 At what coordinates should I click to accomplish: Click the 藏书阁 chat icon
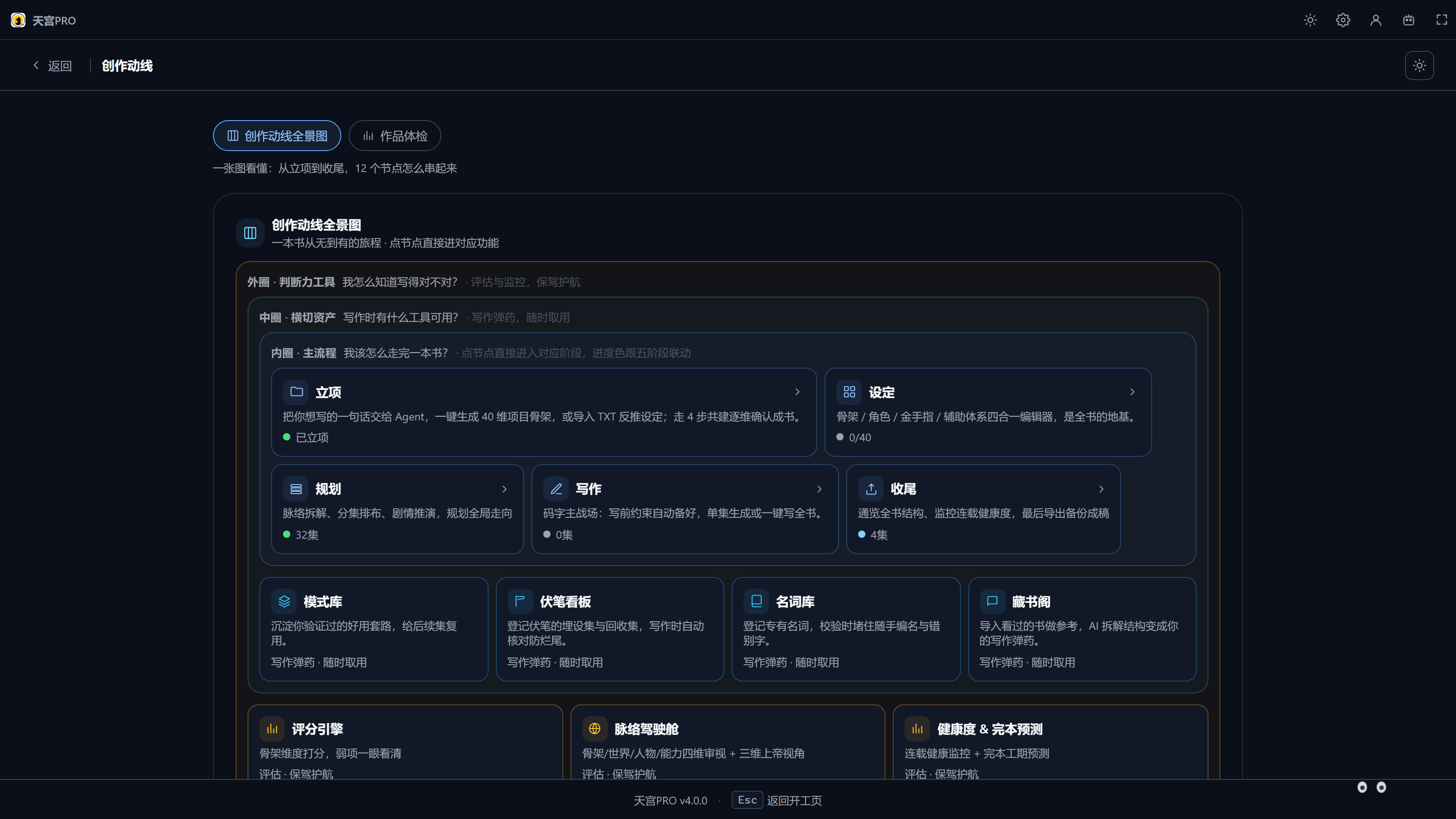pyautogui.click(x=992, y=602)
